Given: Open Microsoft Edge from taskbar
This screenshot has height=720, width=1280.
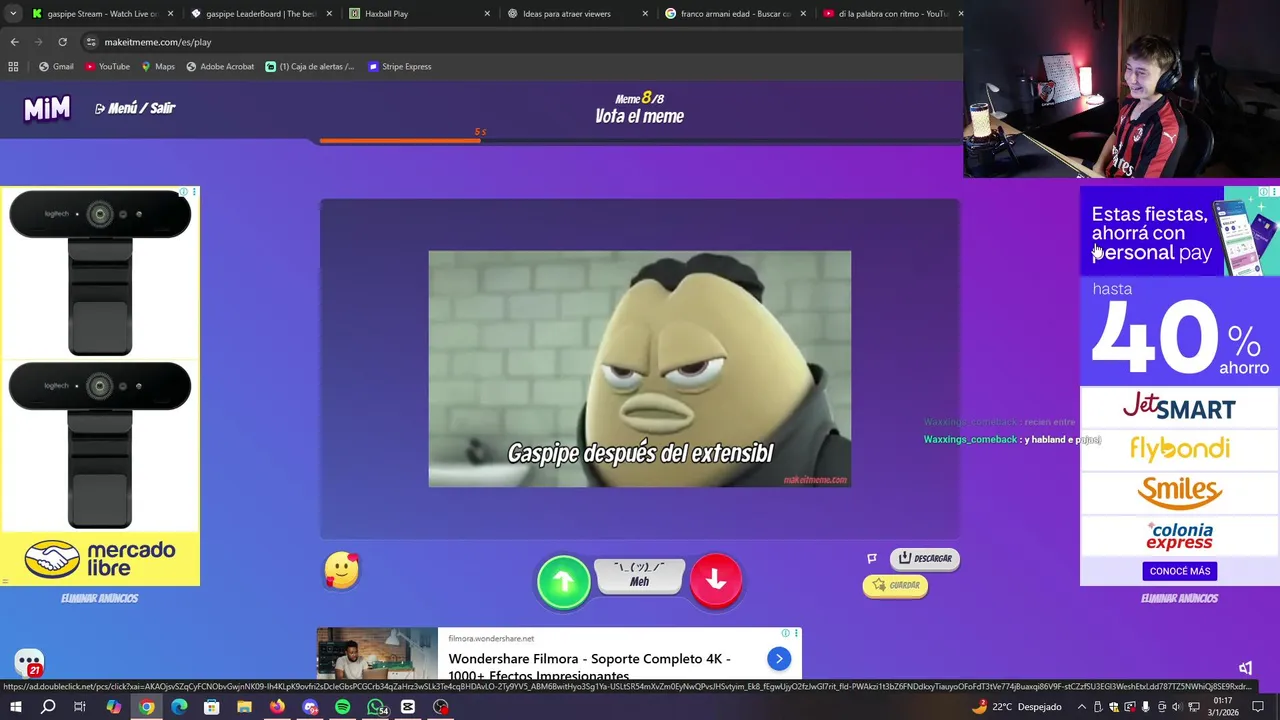Looking at the screenshot, I should (179, 707).
